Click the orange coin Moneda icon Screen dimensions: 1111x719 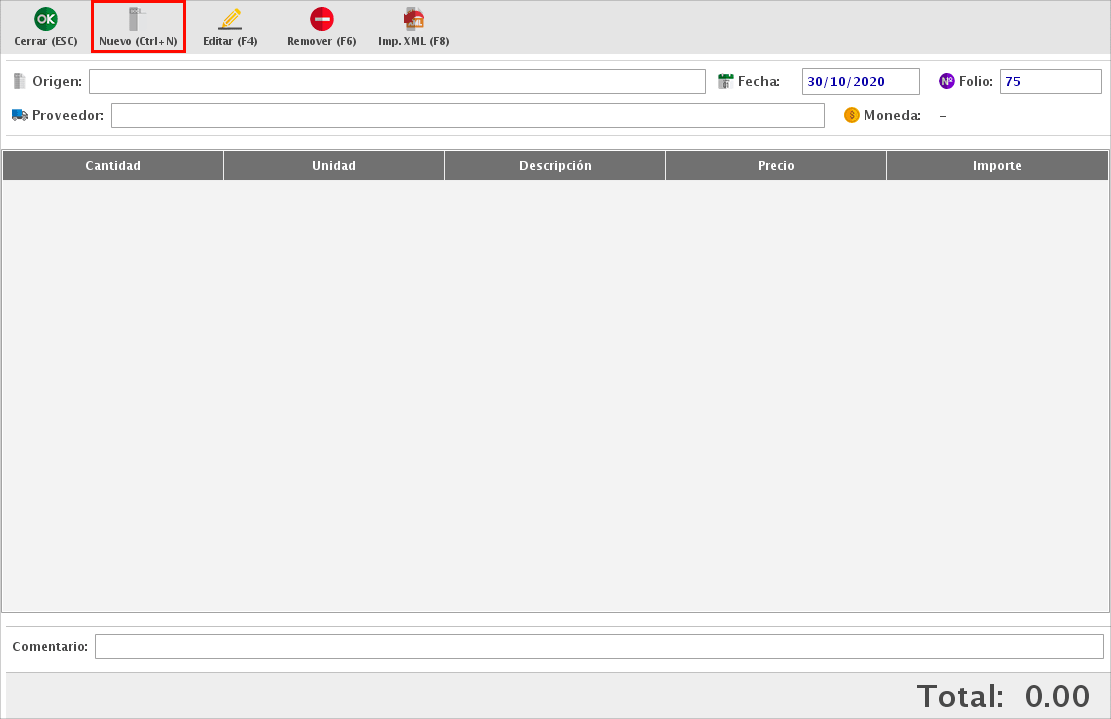click(852, 115)
